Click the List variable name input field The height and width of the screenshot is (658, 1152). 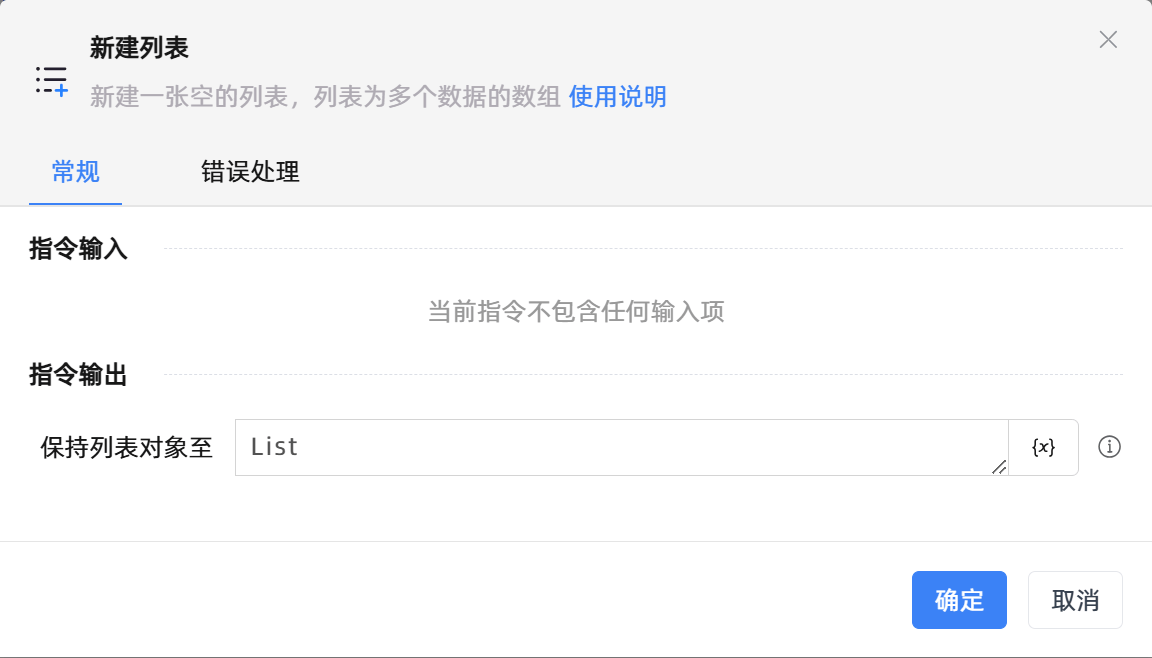[x=620, y=447]
